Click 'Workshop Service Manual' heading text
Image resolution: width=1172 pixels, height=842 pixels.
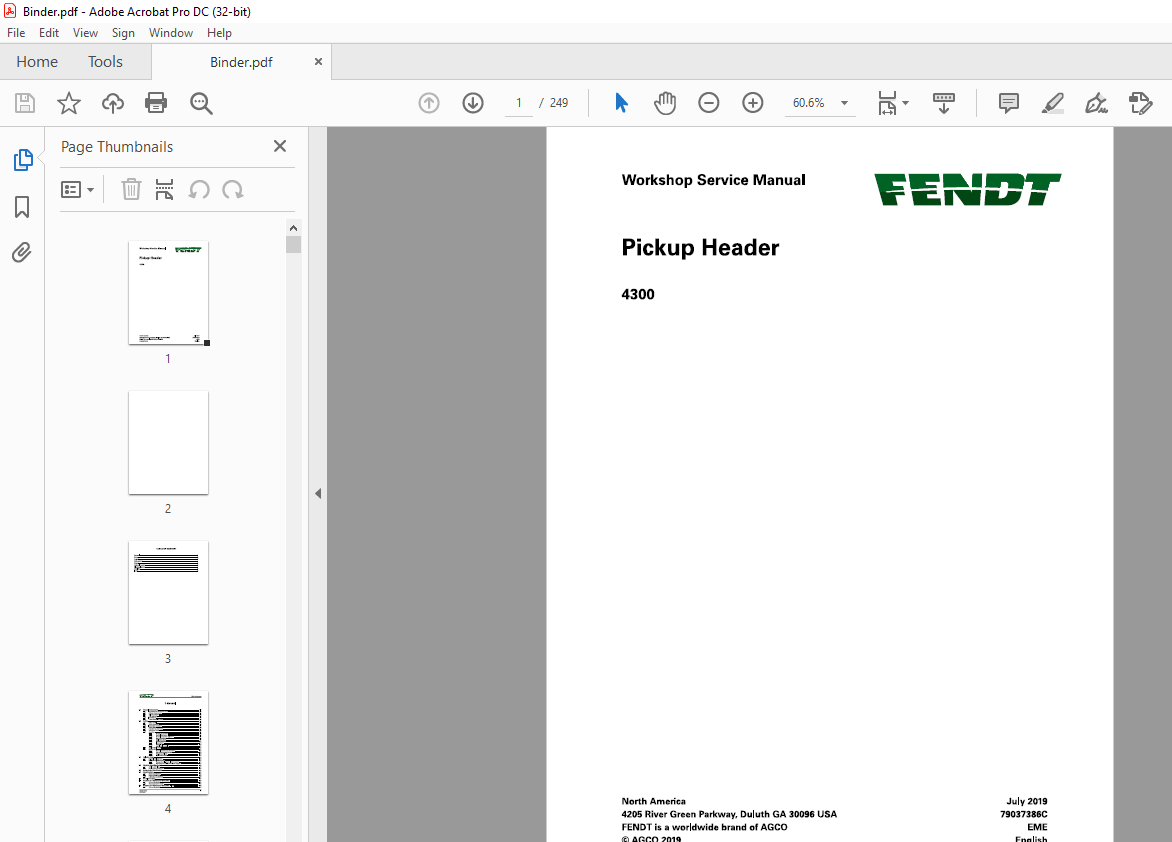[x=713, y=180]
